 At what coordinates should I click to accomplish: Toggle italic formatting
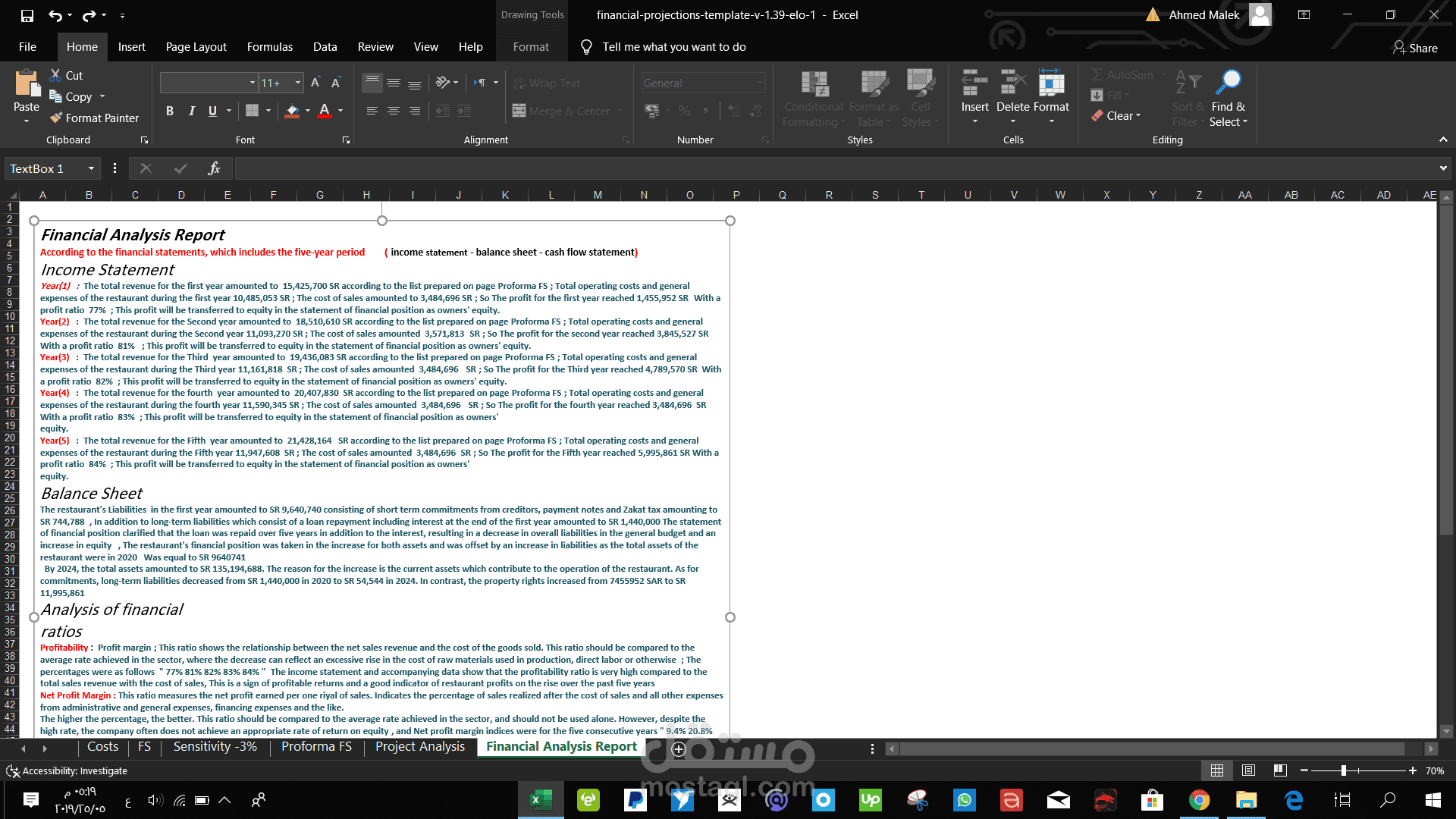tap(191, 111)
